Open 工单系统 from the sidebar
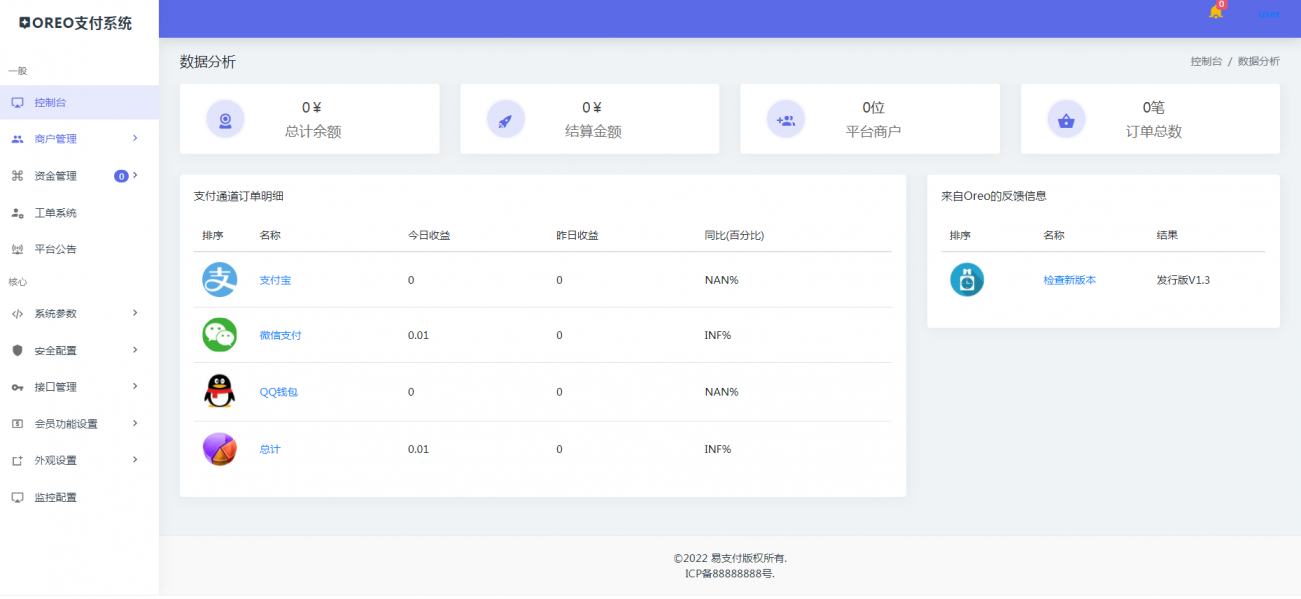The height and width of the screenshot is (599, 1301). (x=55, y=212)
